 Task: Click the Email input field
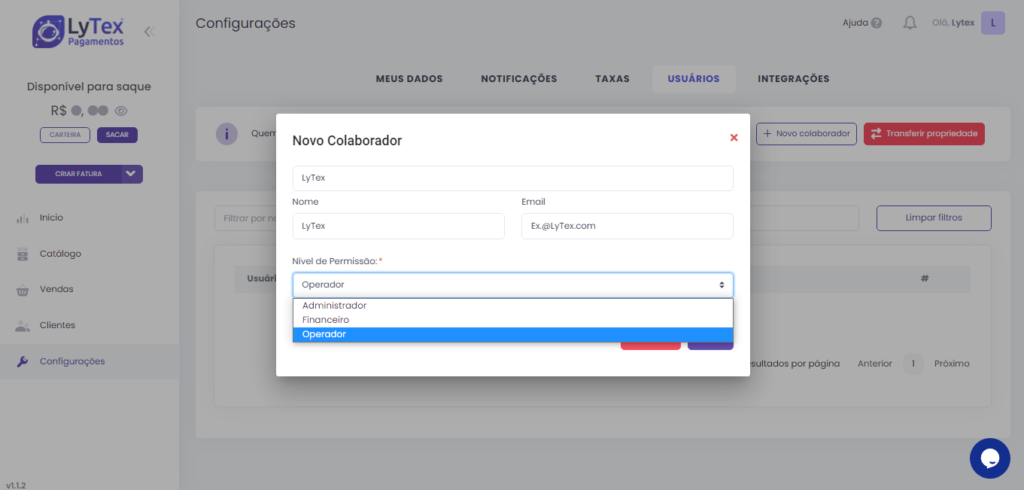[626, 226]
